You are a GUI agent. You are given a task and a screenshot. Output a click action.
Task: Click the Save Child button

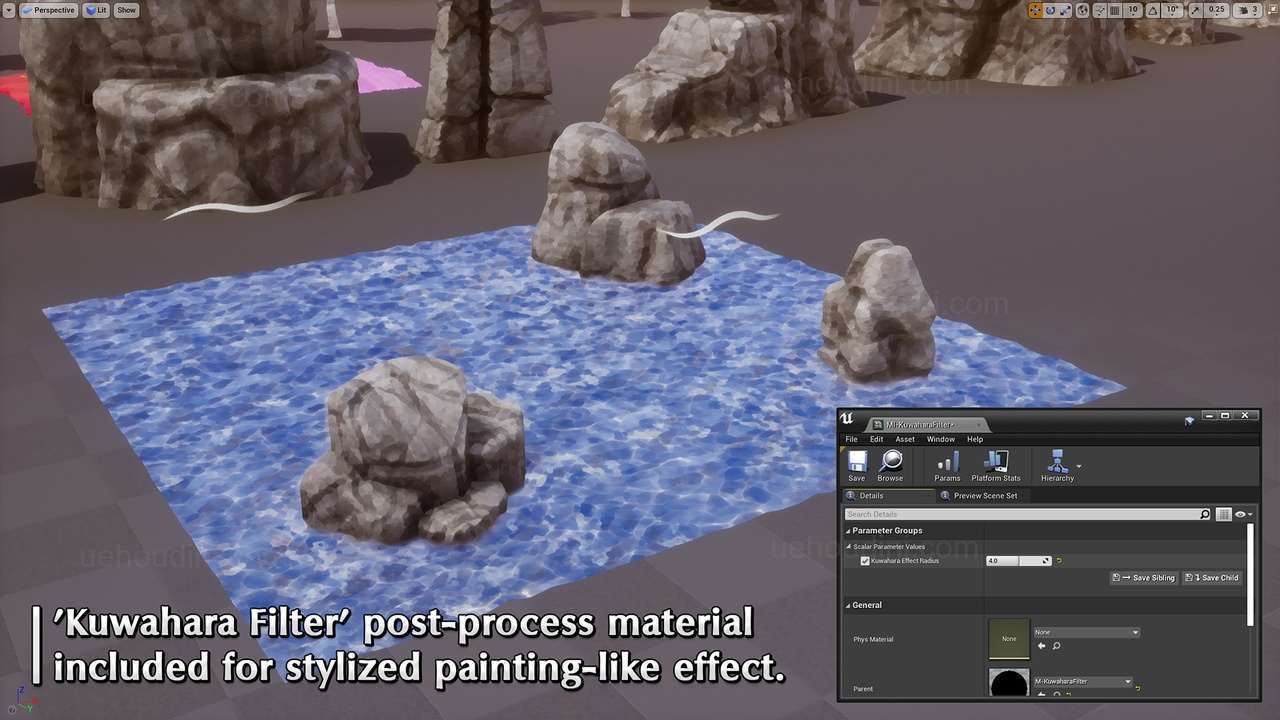coord(1212,578)
